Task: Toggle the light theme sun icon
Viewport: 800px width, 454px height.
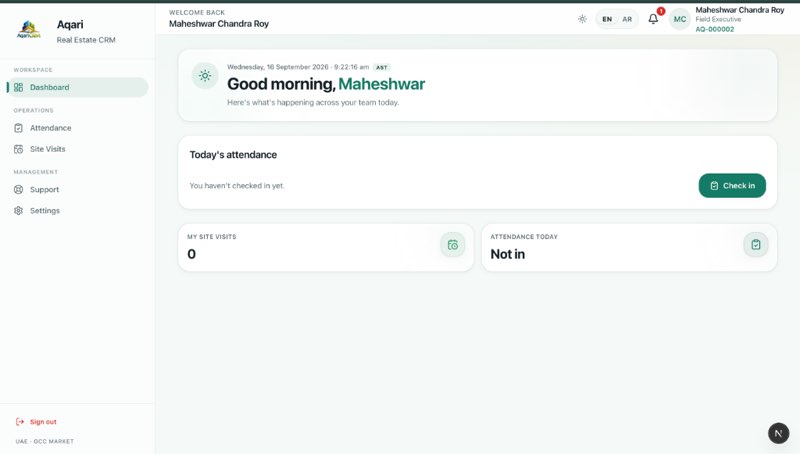Action: pyautogui.click(x=582, y=19)
